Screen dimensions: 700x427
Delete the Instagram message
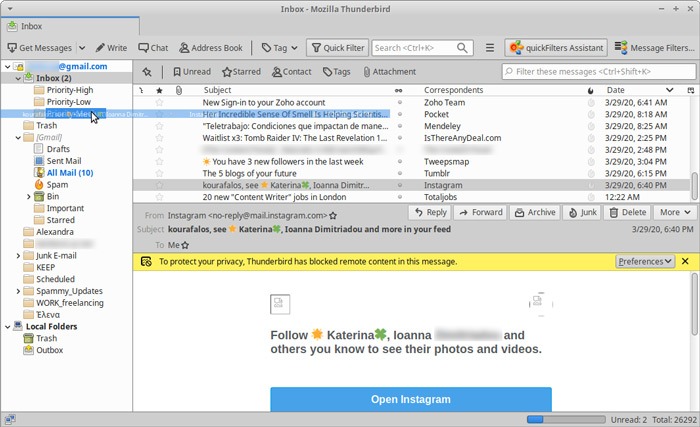pyautogui.click(x=628, y=213)
